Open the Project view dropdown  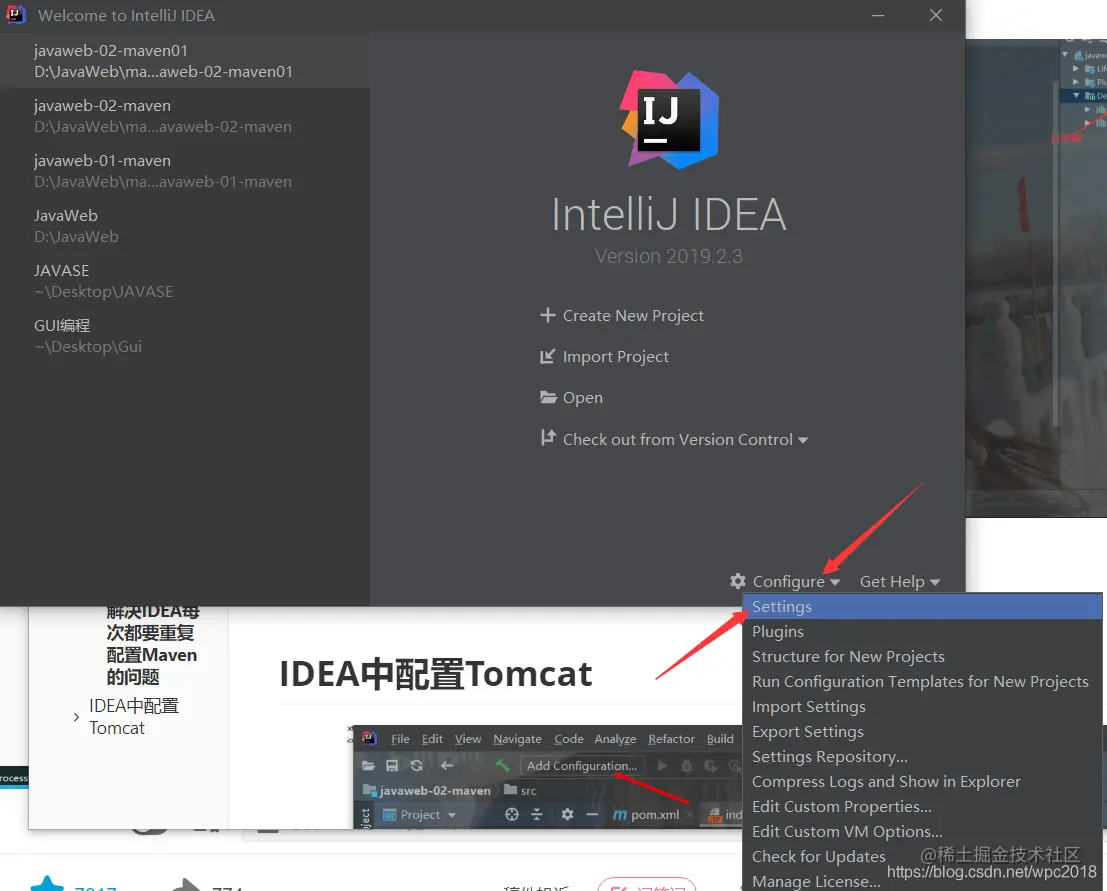coord(421,815)
